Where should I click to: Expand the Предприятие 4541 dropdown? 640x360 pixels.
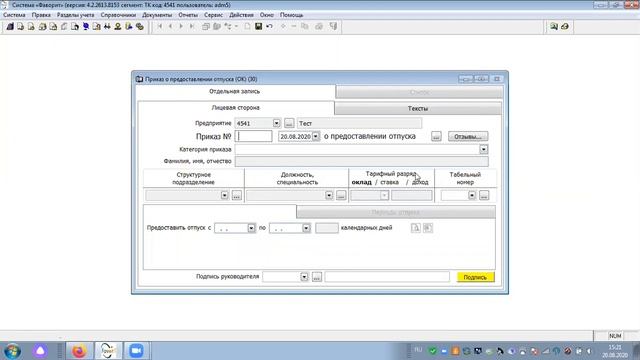pyautogui.click(x=276, y=123)
